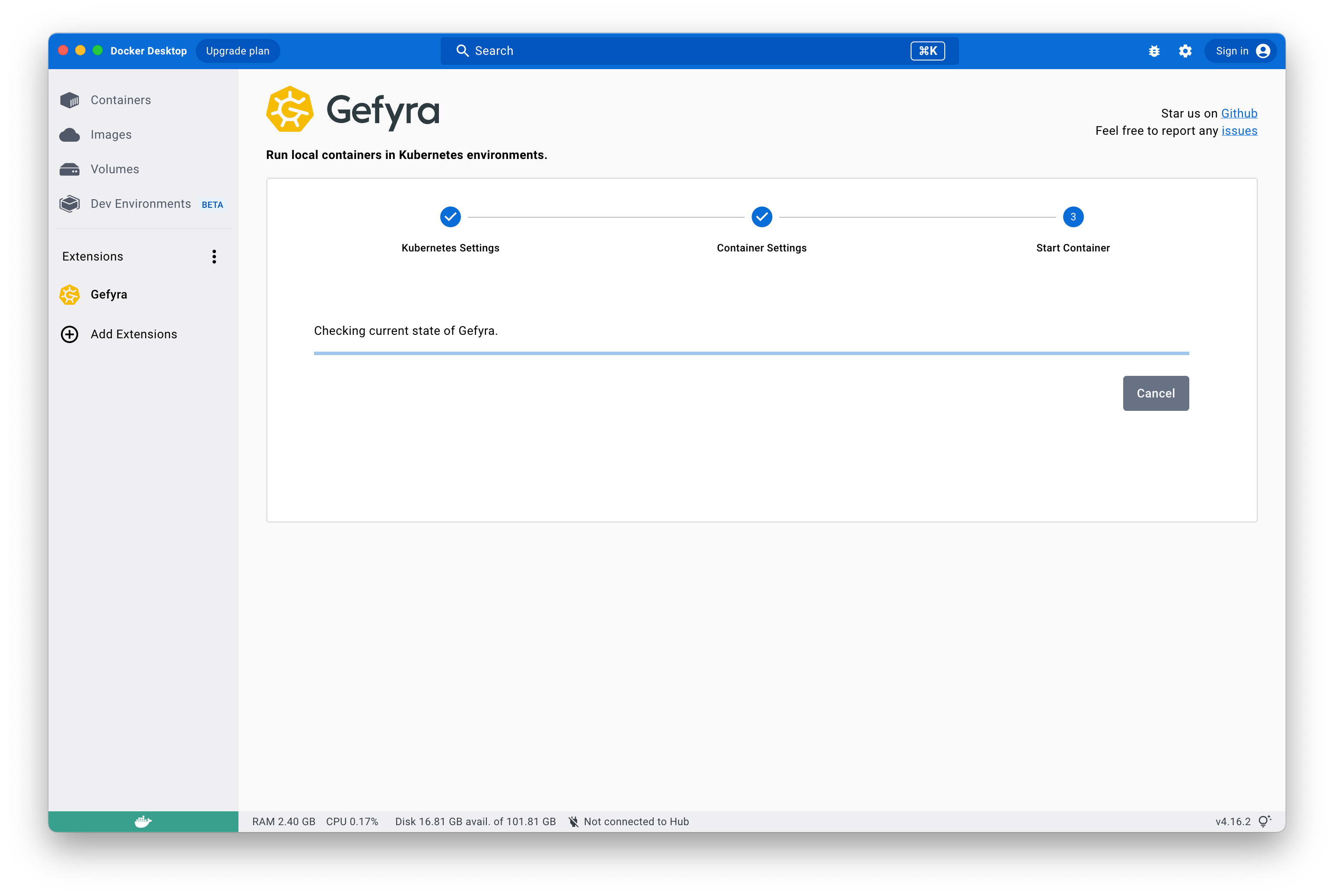
Task: Open Docker Desktop settings gear
Action: 1185,51
